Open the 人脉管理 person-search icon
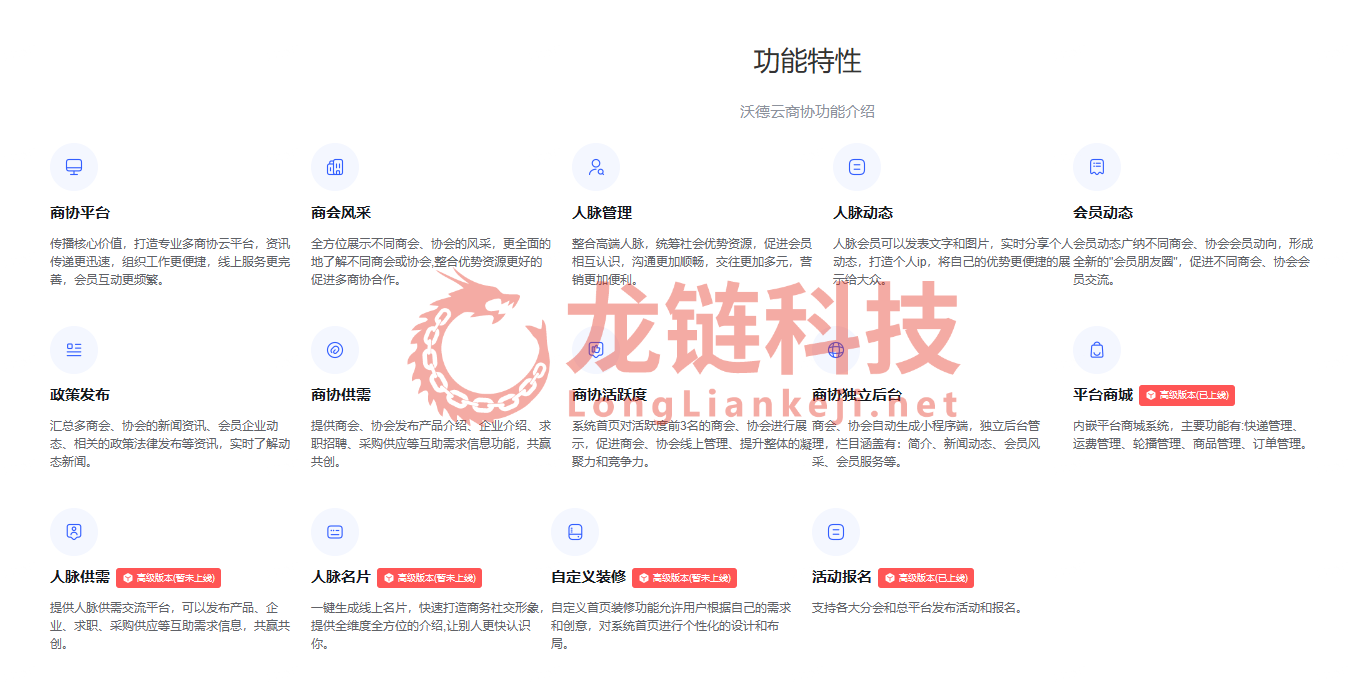The height and width of the screenshot is (694, 1370). pos(596,167)
